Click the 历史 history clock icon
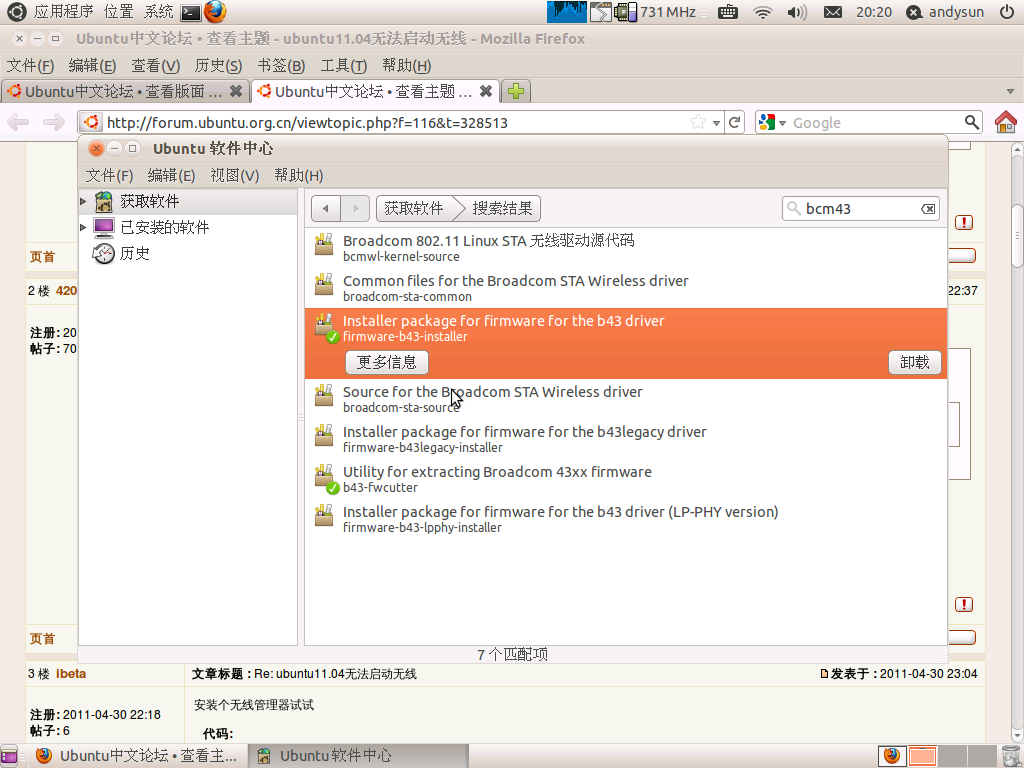This screenshot has width=1024, height=768. pyautogui.click(x=103, y=253)
